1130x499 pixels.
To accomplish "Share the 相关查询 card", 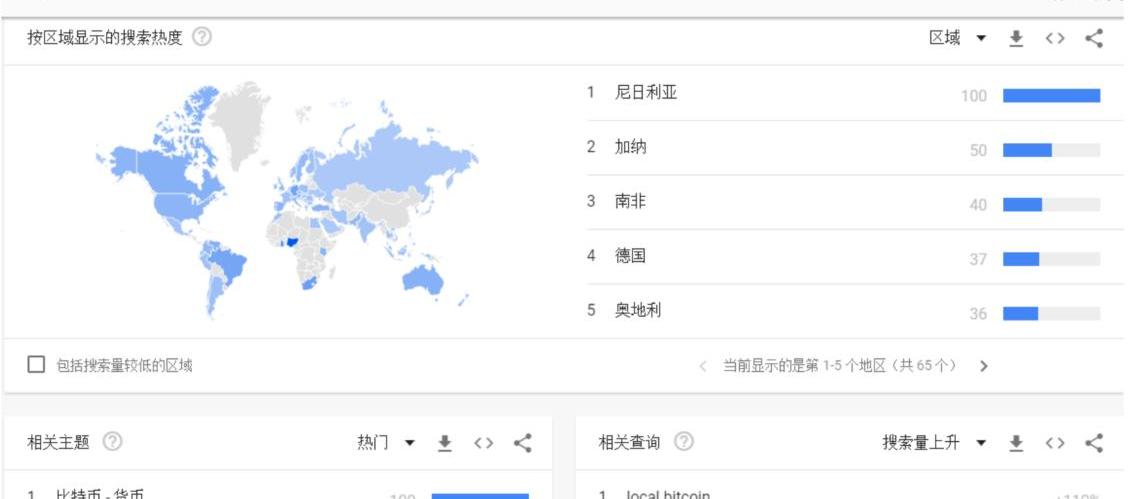I will pos(1094,442).
